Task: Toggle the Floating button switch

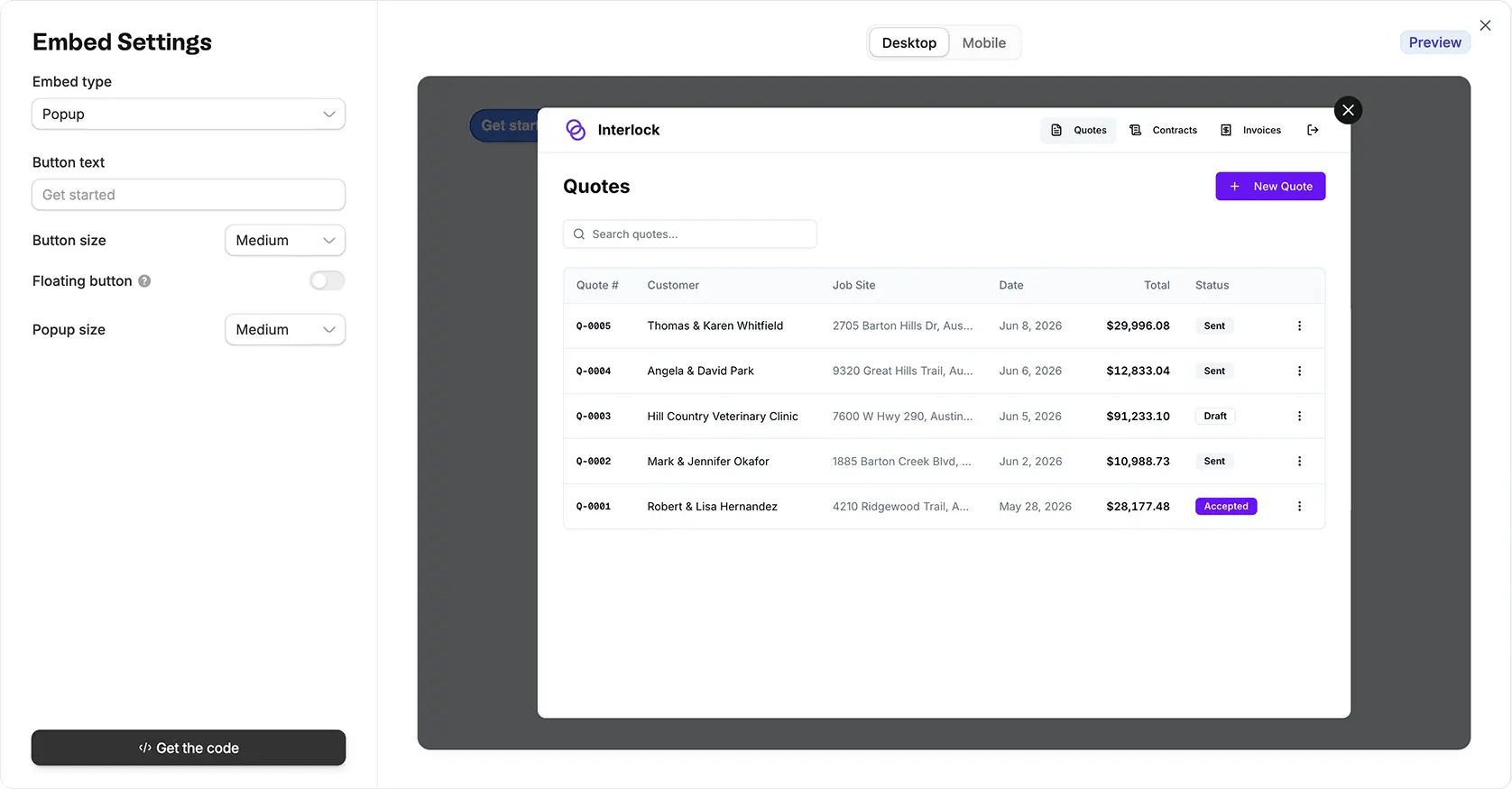Action: (327, 281)
